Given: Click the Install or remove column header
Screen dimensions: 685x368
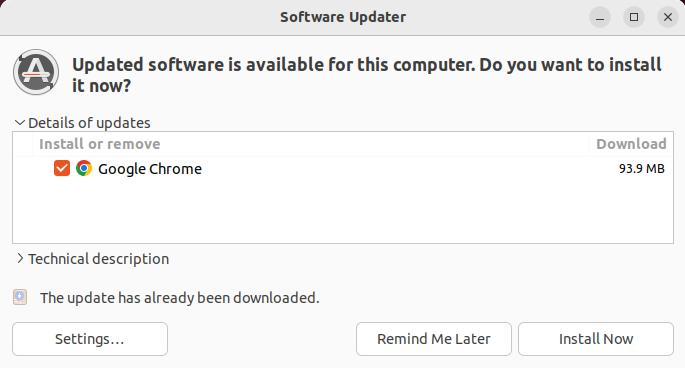Looking at the screenshot, I should (100, 144).
